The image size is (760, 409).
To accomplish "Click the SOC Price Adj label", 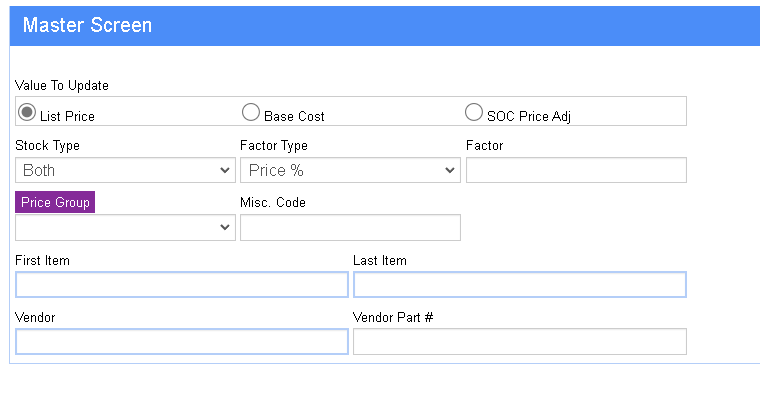I will coord(529,117).
